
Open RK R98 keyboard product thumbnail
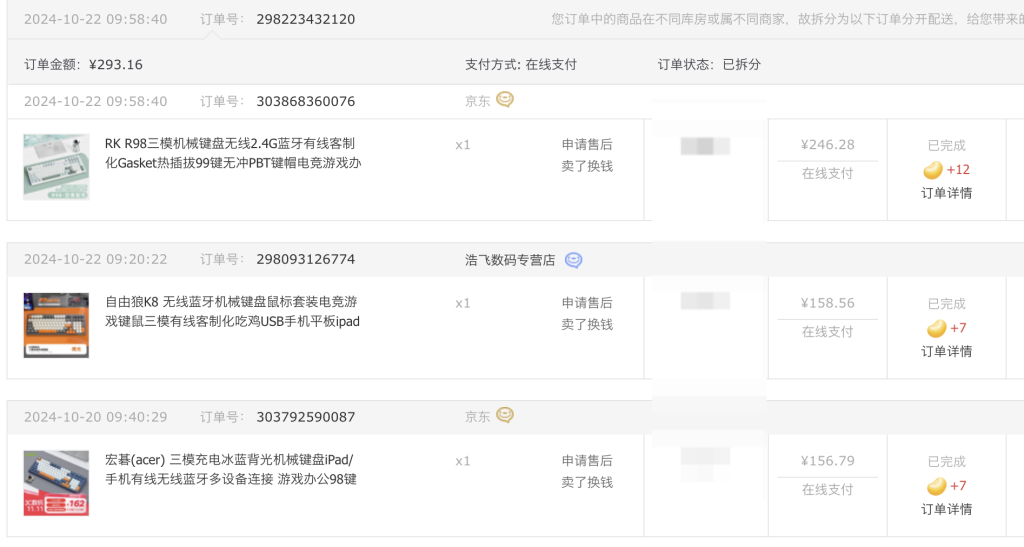[x=56, y=167]
